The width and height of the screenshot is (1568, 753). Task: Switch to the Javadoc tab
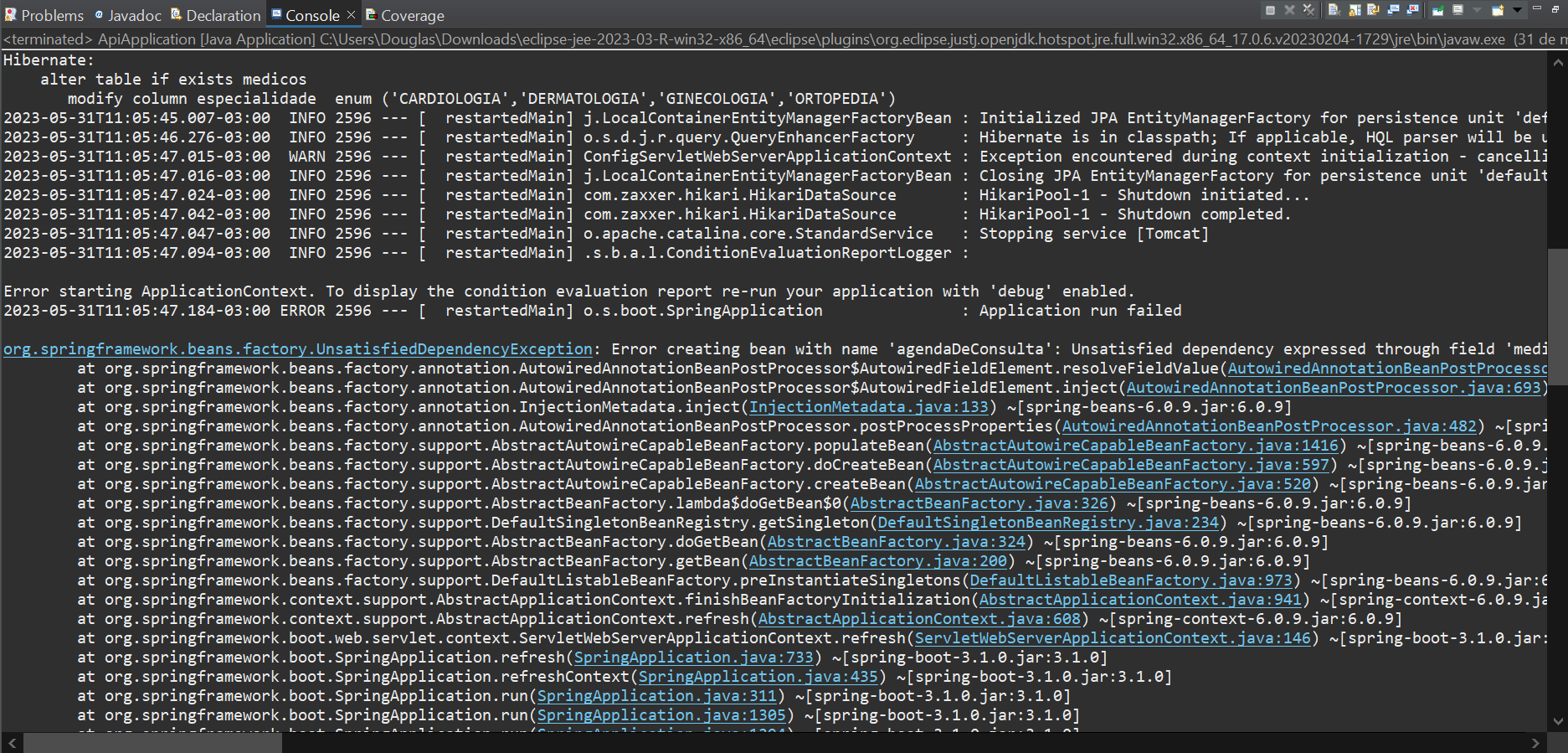coord(128,15)
